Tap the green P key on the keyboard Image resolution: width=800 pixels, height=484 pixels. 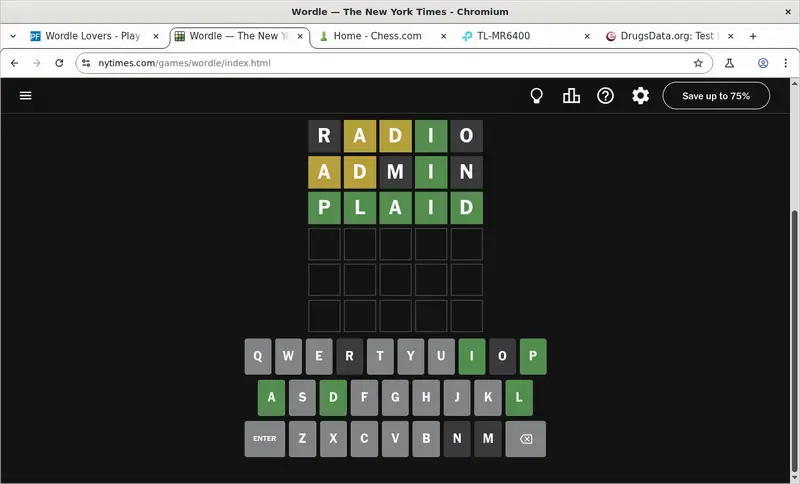pos(533,356)
